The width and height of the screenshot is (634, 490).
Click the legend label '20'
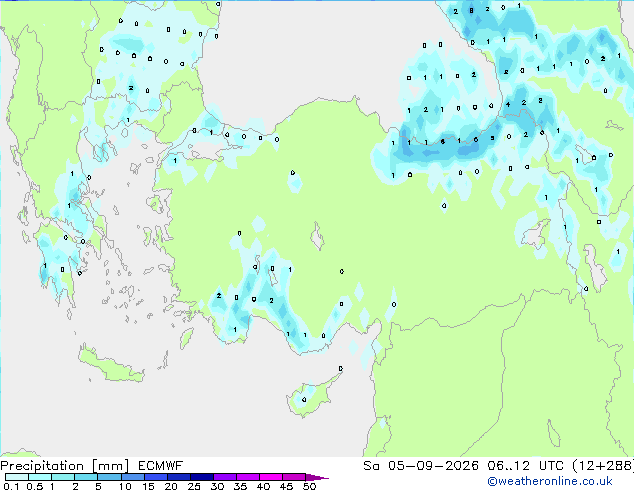(x=171, y=486)
